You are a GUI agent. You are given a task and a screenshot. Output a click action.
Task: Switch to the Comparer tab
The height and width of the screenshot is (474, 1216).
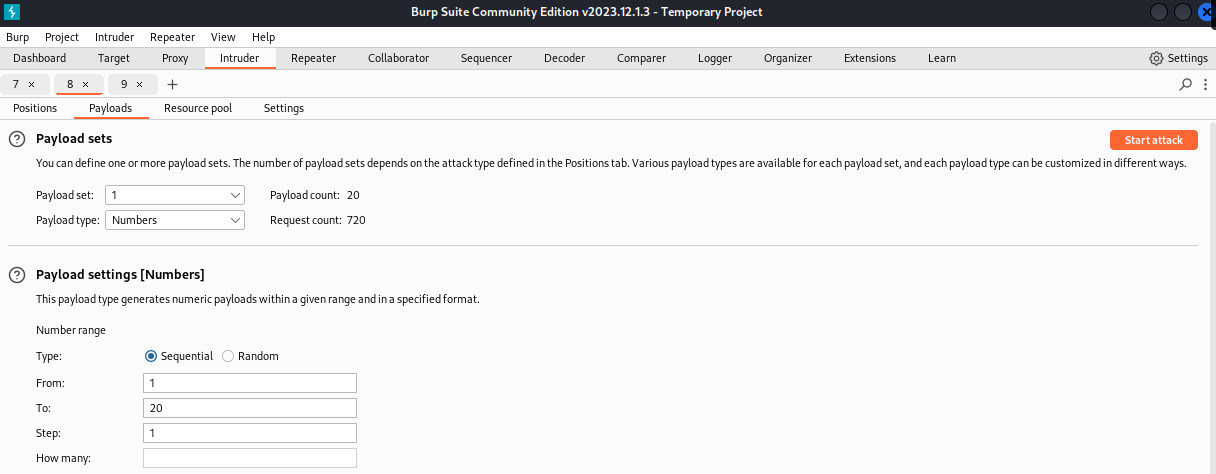[x=641, y=58]
